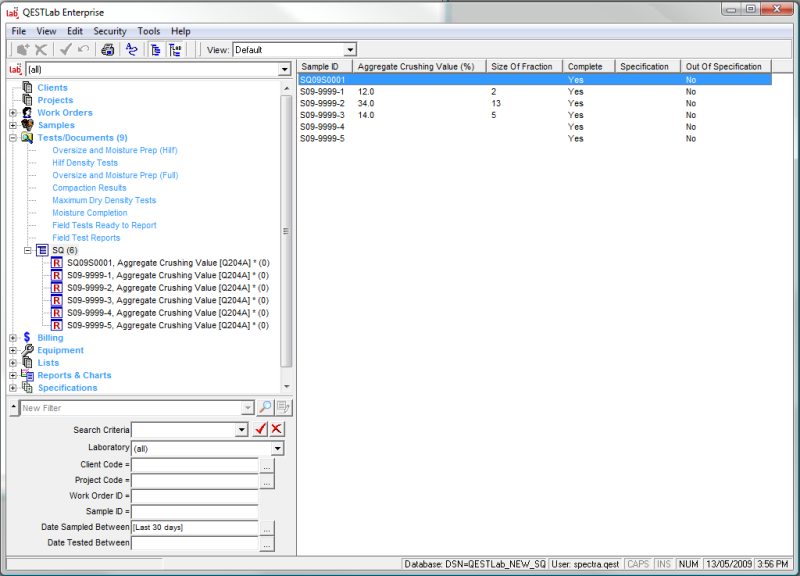Click the Print toolbar icon

pyautogui.click(x=107, y=48)
